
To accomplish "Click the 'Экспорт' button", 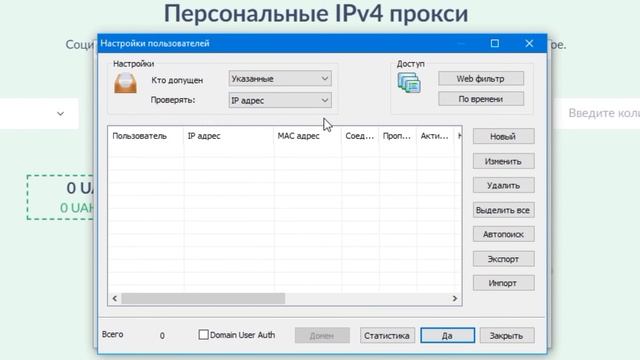I will coord(503,259).
